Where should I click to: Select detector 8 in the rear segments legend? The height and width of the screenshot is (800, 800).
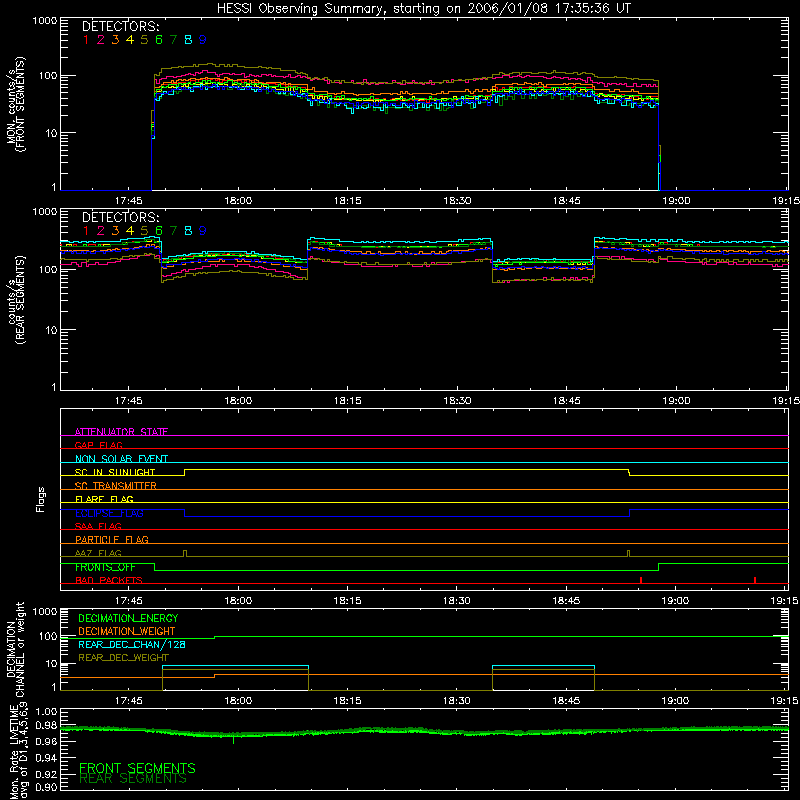pos(188,231)
